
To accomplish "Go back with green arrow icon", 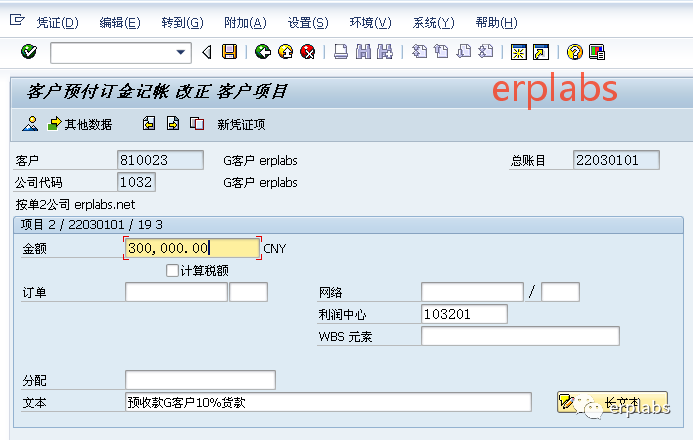I will [x=263, y=52].
